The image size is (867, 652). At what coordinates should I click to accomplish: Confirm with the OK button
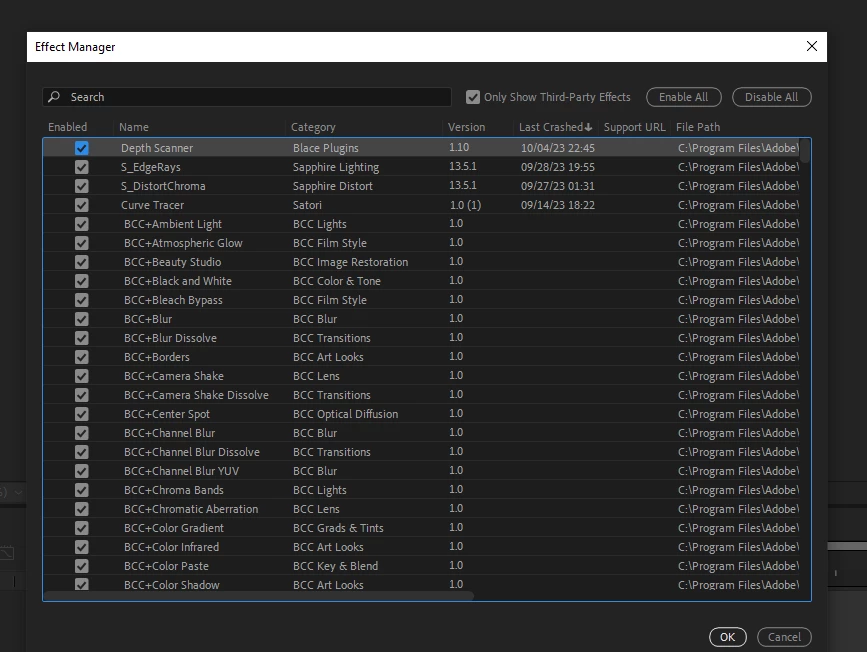(728, 637)
